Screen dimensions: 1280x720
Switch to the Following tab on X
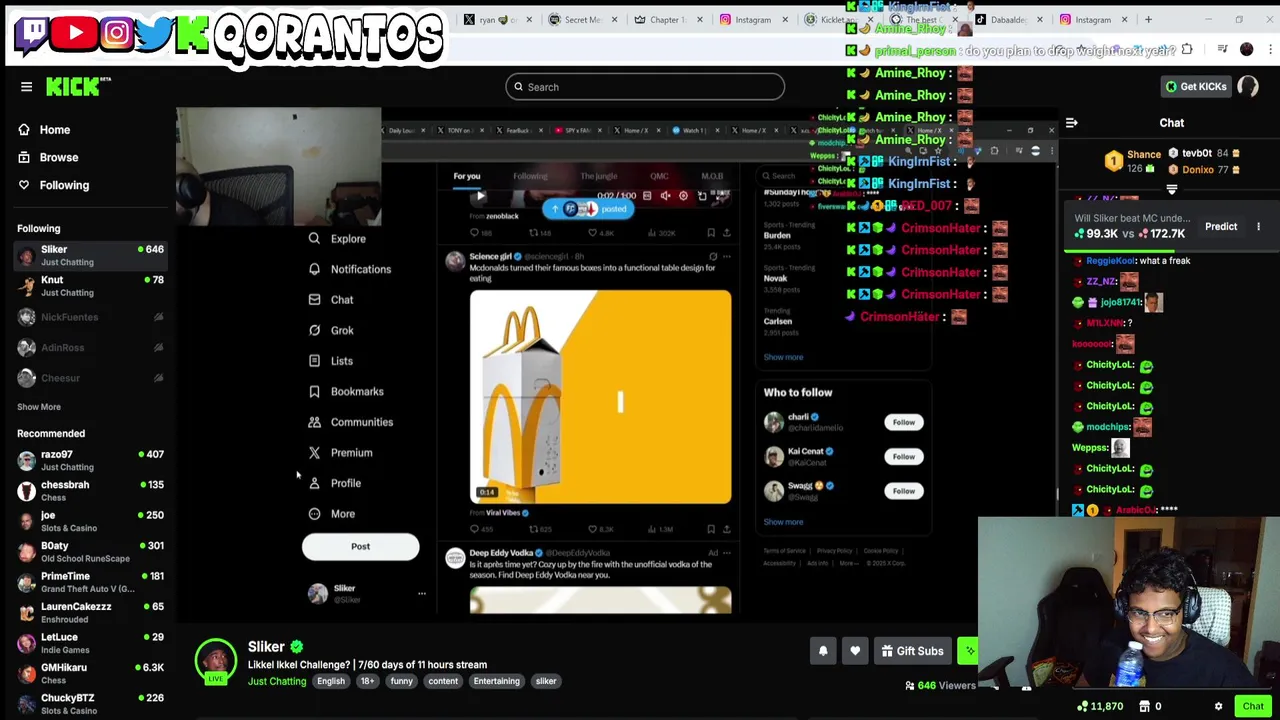(x=531, y=177)
